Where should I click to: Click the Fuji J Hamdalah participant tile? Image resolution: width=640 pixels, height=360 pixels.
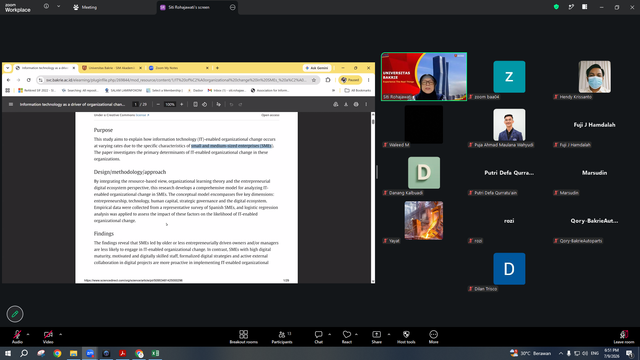[594, 125]
